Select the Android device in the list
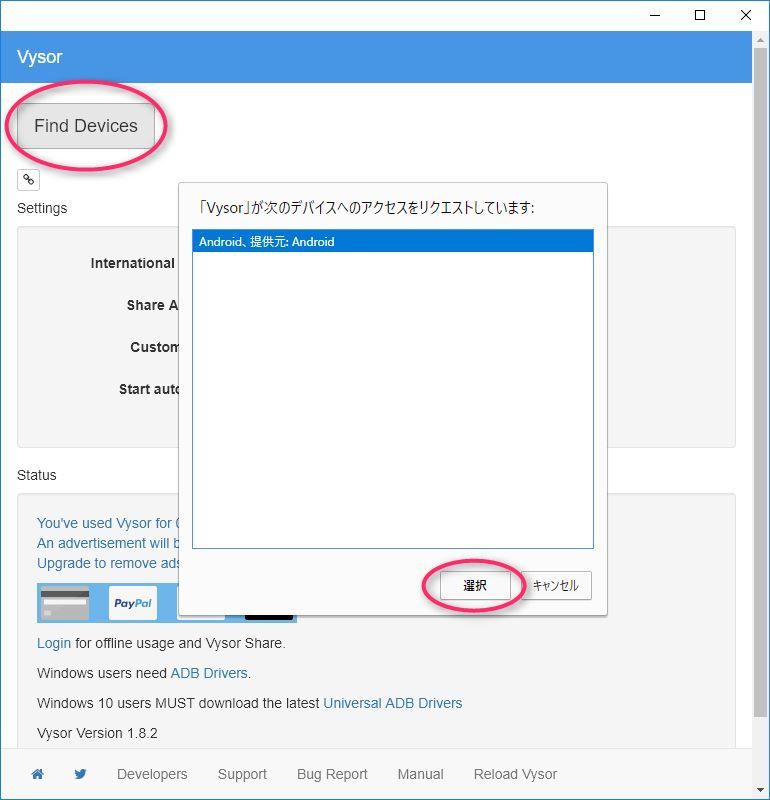The width and height of the screenshot is (770, 800). 392,241
